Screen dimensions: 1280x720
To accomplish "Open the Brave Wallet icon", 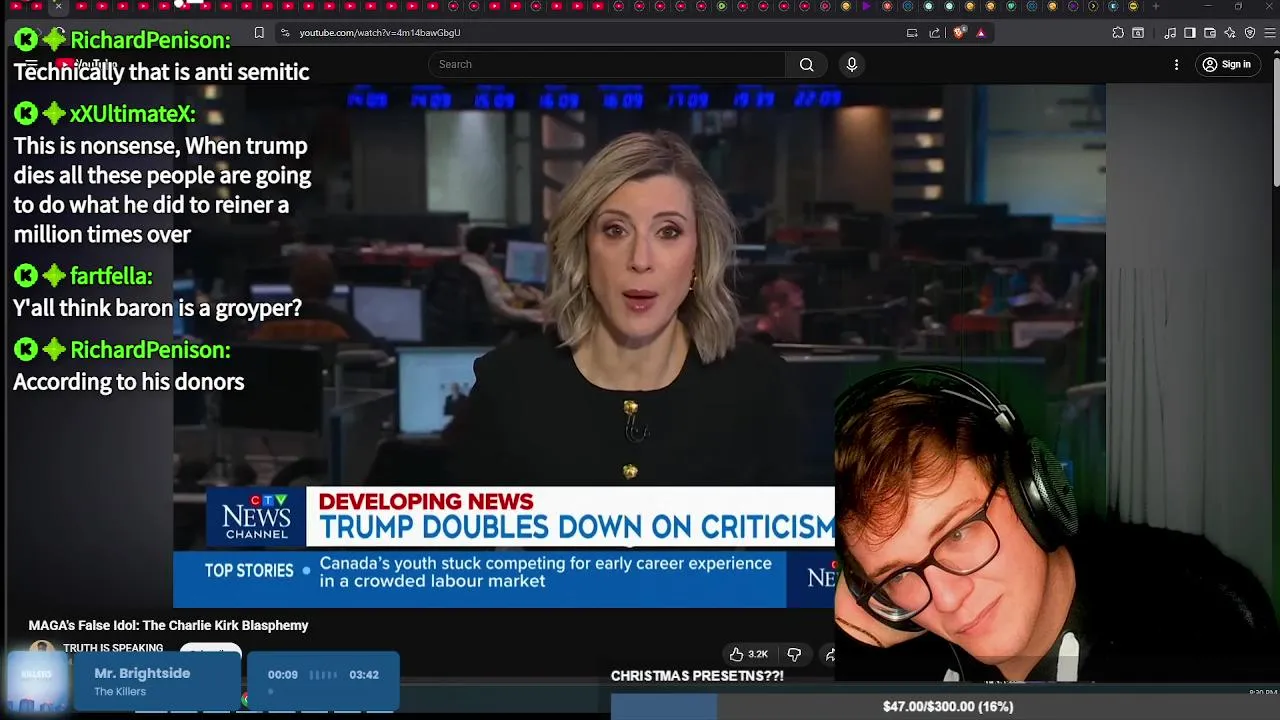I will coord(1210,33).
